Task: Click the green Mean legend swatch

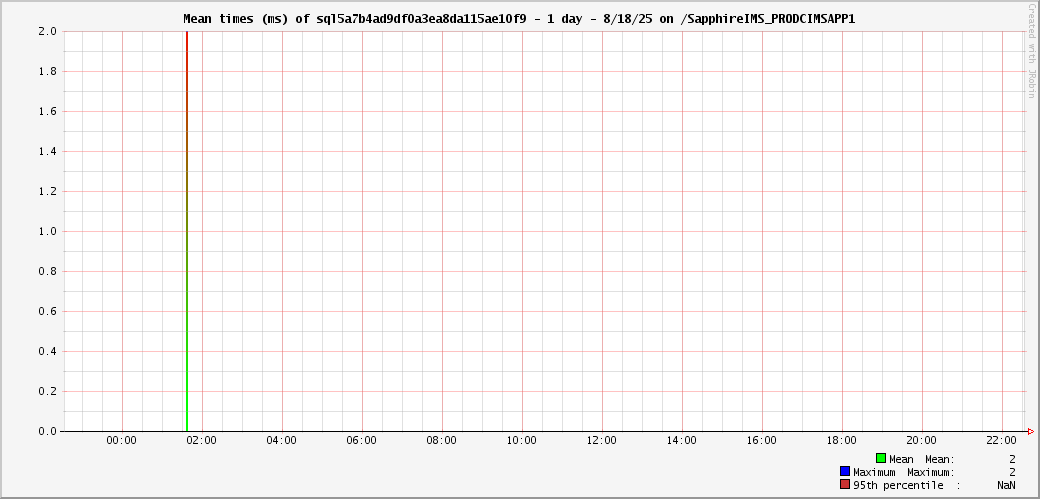Action: point(881,459)
